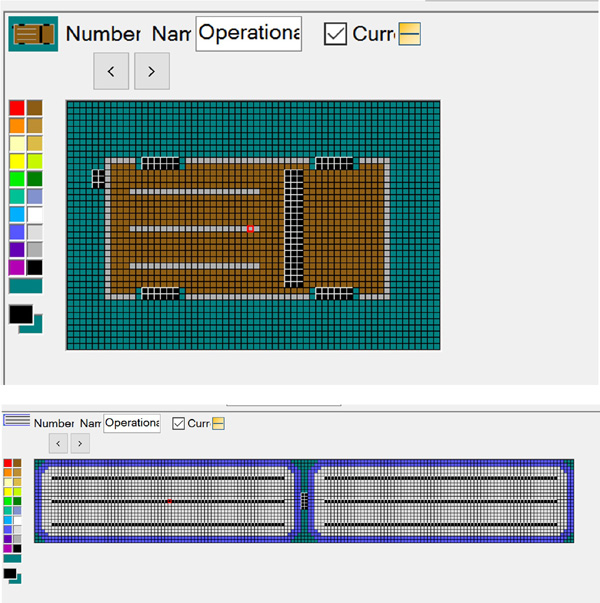The height and width of the screenshot is (603, 600).
Task: Click the black vertical bar on truck canvas
Action: coord(294,228)
